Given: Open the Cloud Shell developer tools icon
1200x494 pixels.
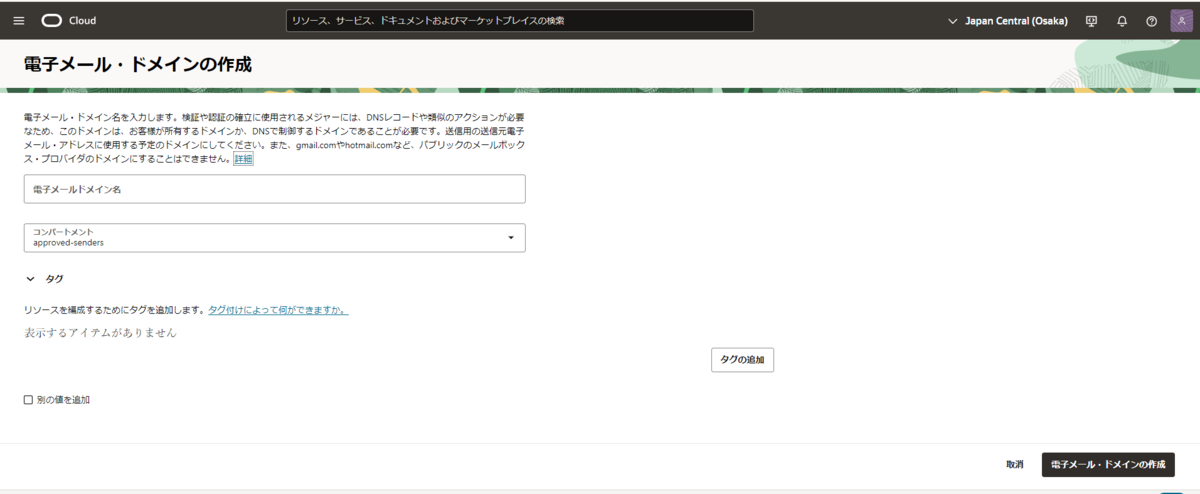Looking at the screenshot, I should click(1091, 20).
